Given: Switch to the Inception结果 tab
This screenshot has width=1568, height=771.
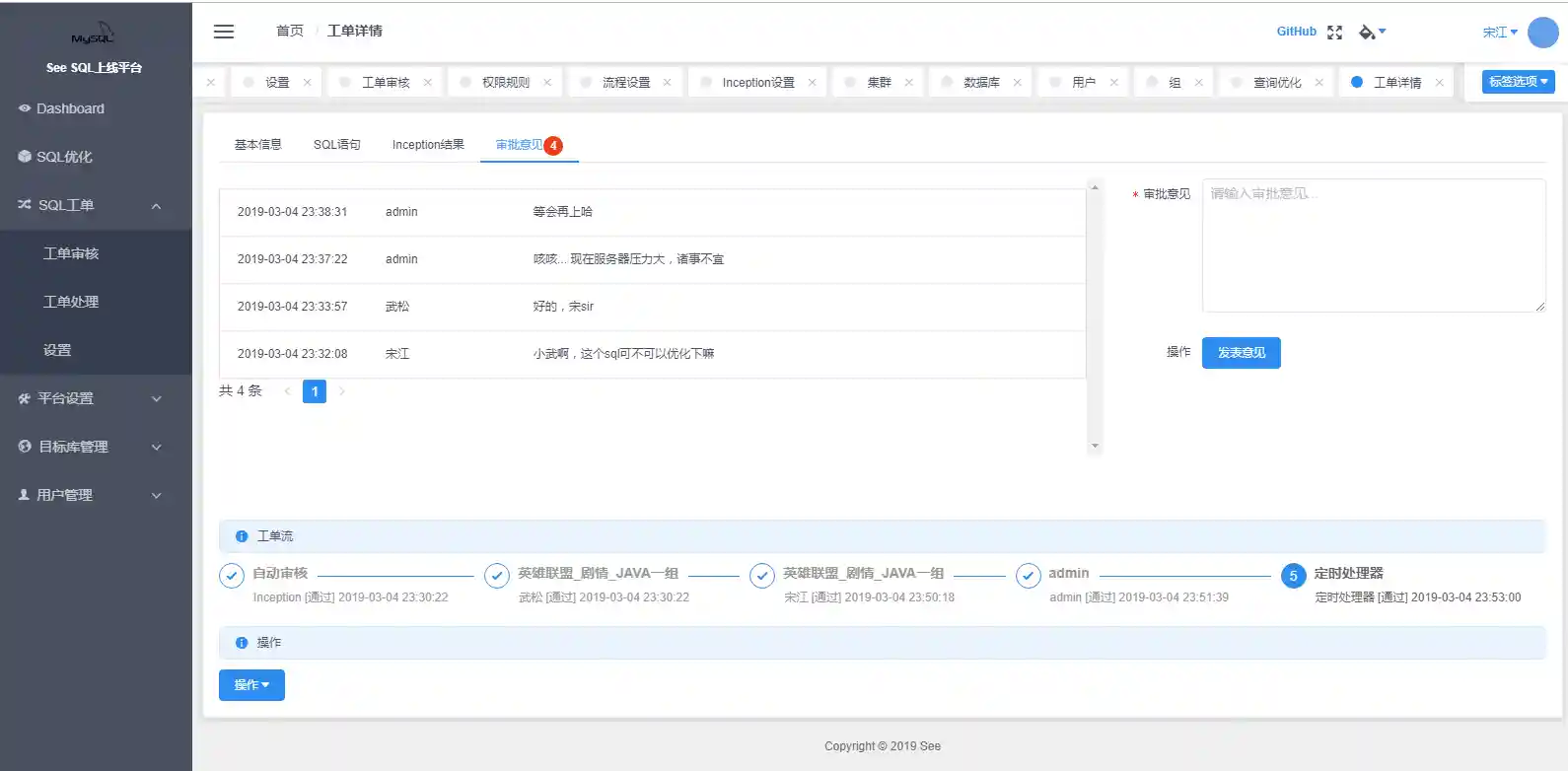Looking at the screenshot, I should click(x=428, y=145).
